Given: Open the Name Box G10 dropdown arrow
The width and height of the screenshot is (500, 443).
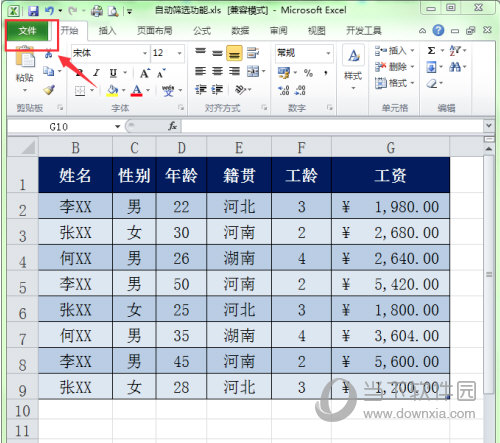Looking at the screenshot, I should [x=117, y=126].
